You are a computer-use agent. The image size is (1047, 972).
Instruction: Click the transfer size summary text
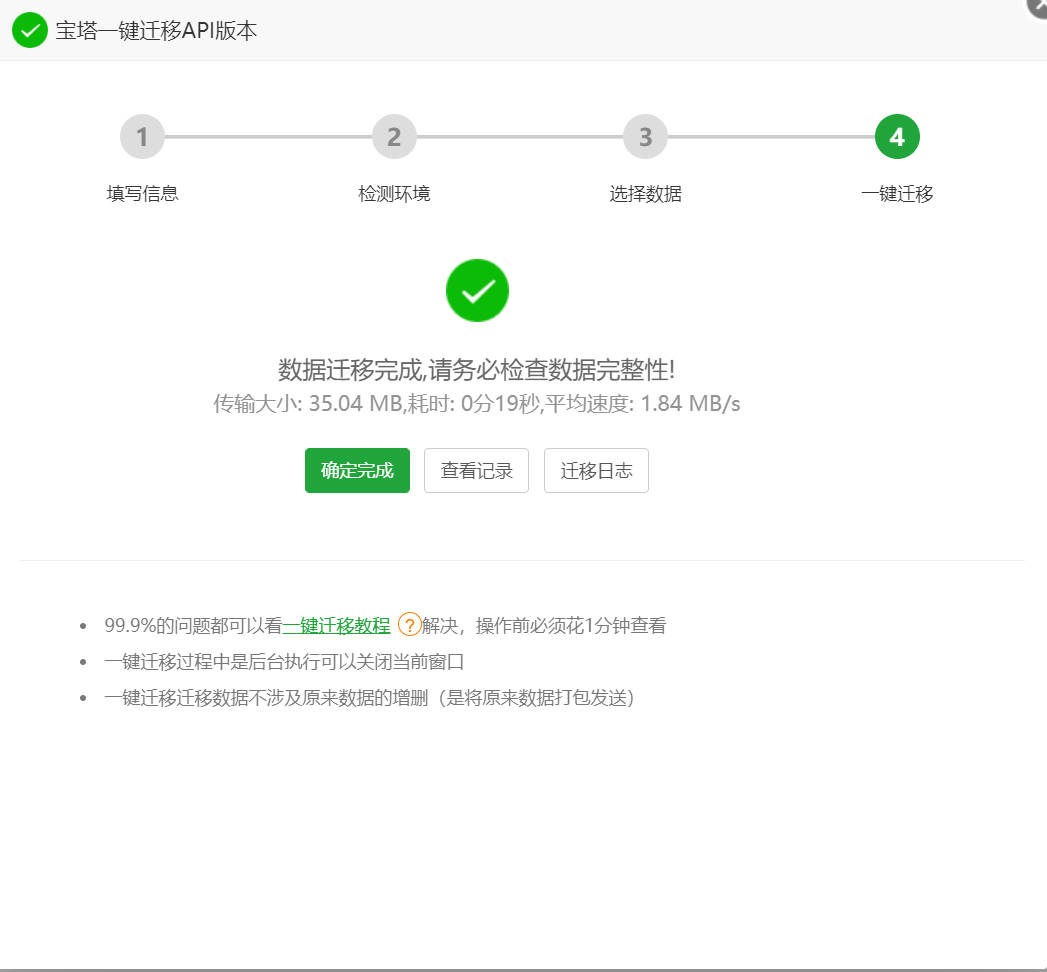pos(477,404)
